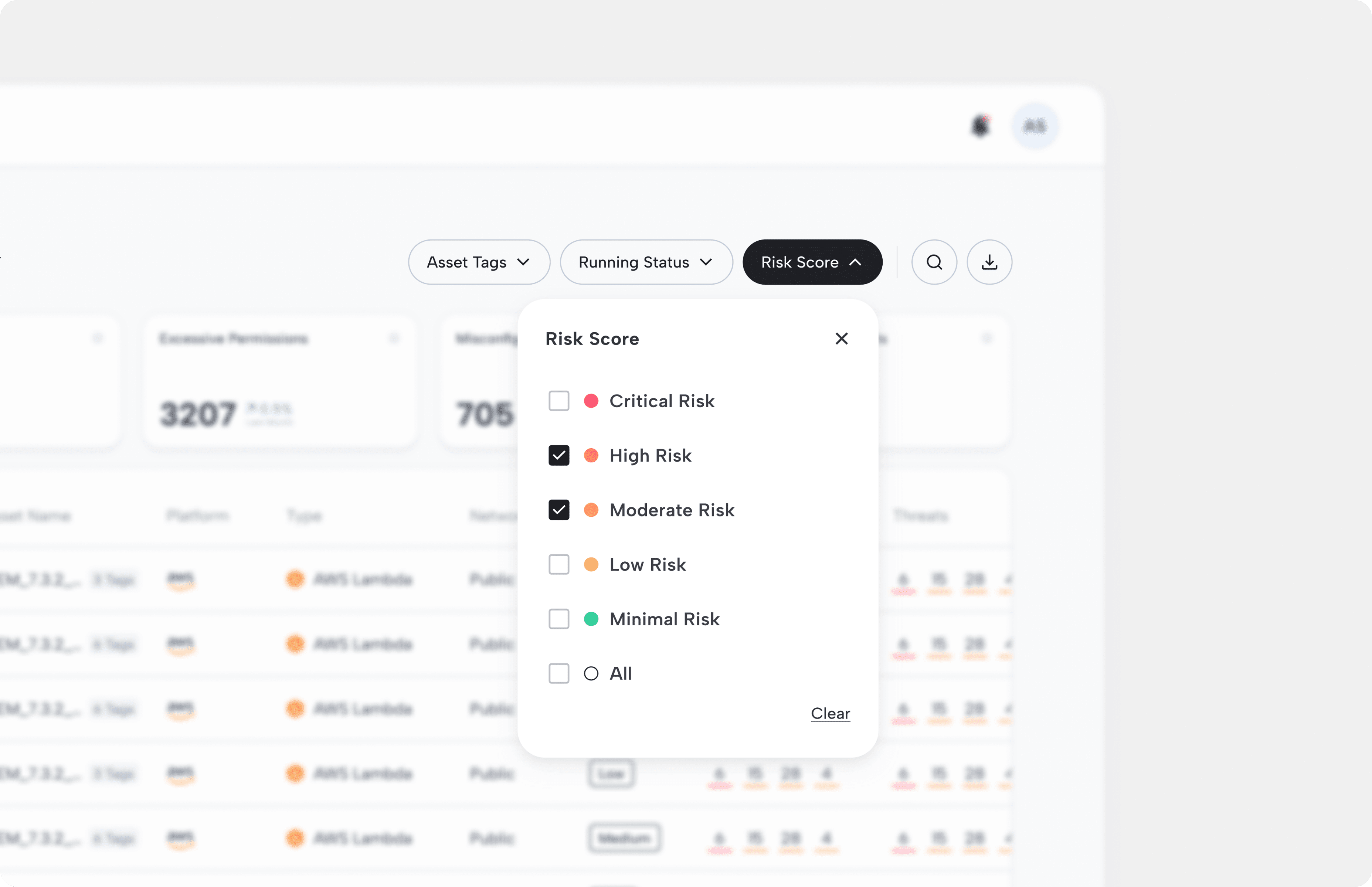Click AWS Lambda icon in first row
The image size is (1372, 887).
pyautogui.click(x=295, y=579)
